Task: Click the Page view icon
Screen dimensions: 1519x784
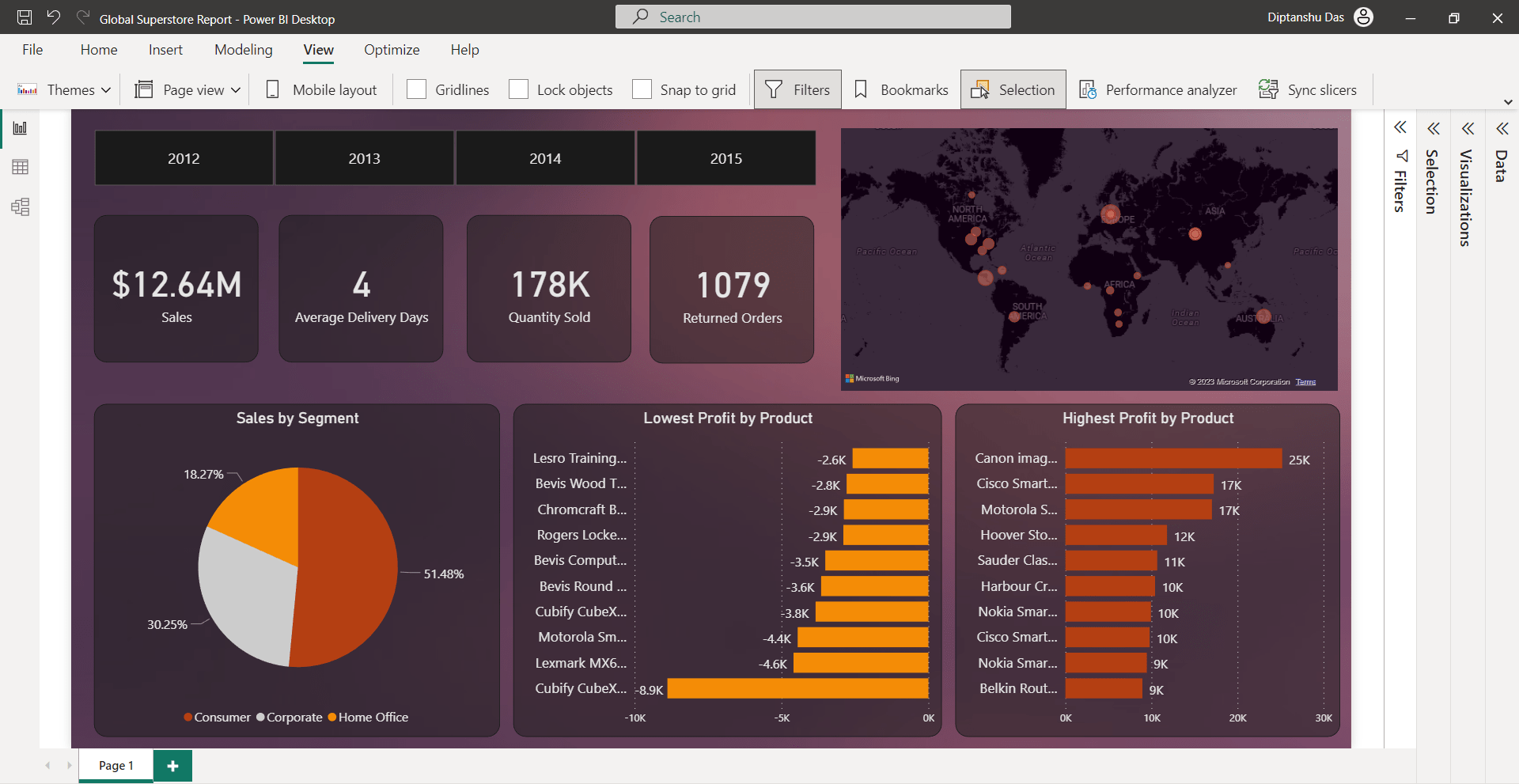Action: [144, 89]
